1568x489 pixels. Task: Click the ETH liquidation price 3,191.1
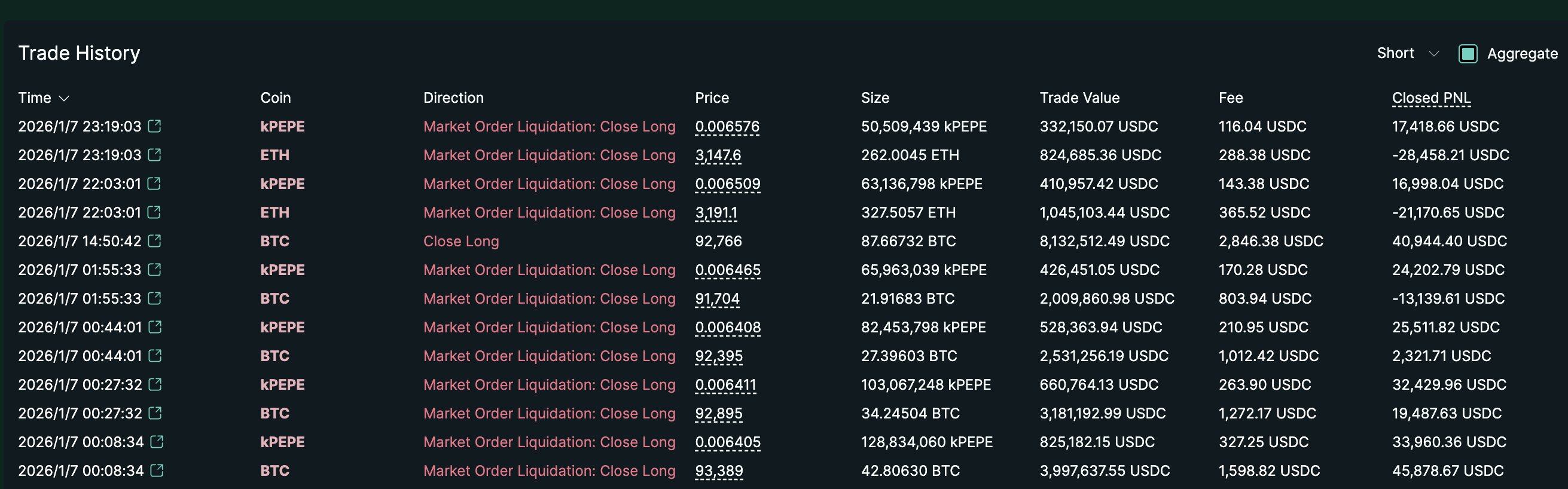716,212
